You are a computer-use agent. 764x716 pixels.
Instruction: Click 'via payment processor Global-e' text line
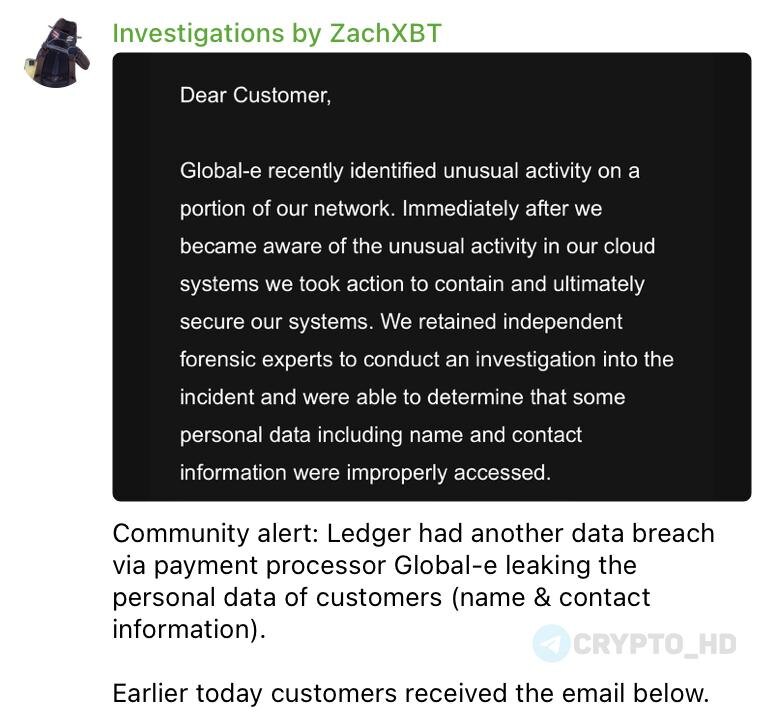(x=374, y=565)
